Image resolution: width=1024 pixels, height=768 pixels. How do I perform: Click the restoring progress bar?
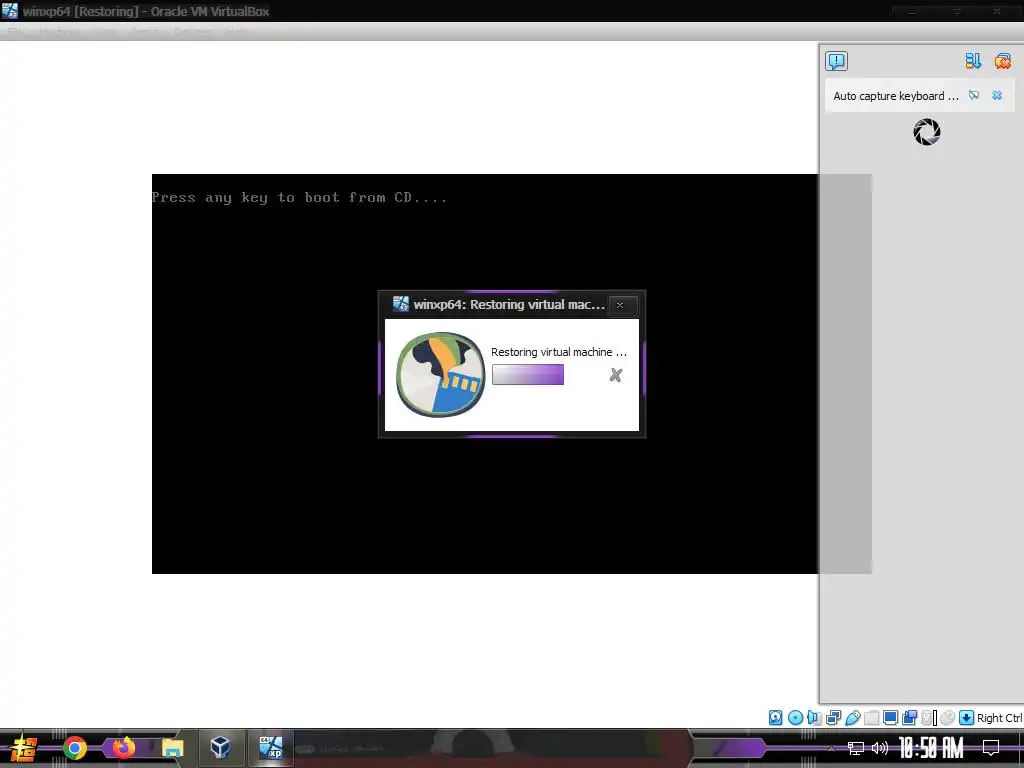pos(528,375)
